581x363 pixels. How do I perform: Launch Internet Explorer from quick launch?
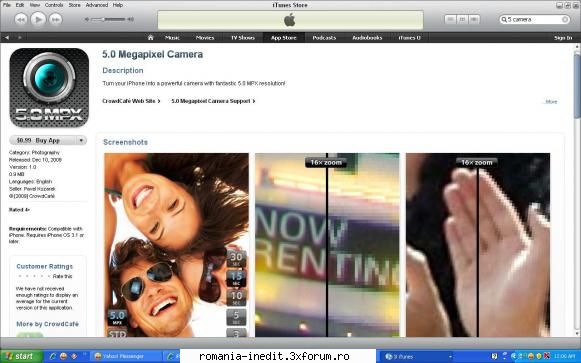[52, 356]
